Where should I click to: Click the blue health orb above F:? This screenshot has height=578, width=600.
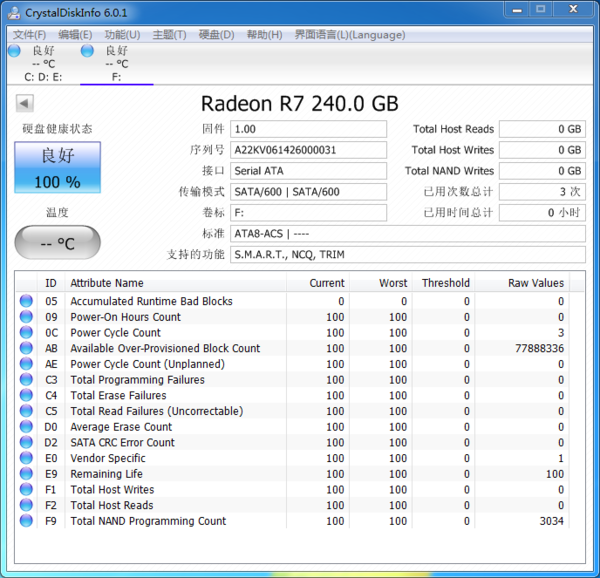pos(87,50)
